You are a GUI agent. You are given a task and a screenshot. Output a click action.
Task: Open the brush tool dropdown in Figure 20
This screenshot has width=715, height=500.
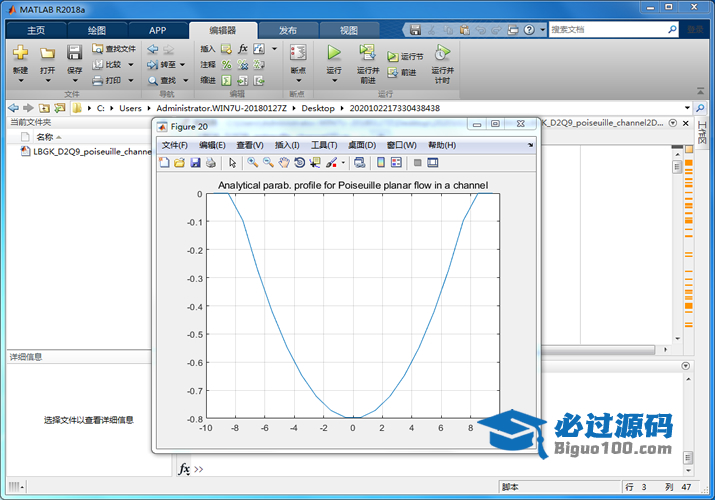click(x=343, y=162)
